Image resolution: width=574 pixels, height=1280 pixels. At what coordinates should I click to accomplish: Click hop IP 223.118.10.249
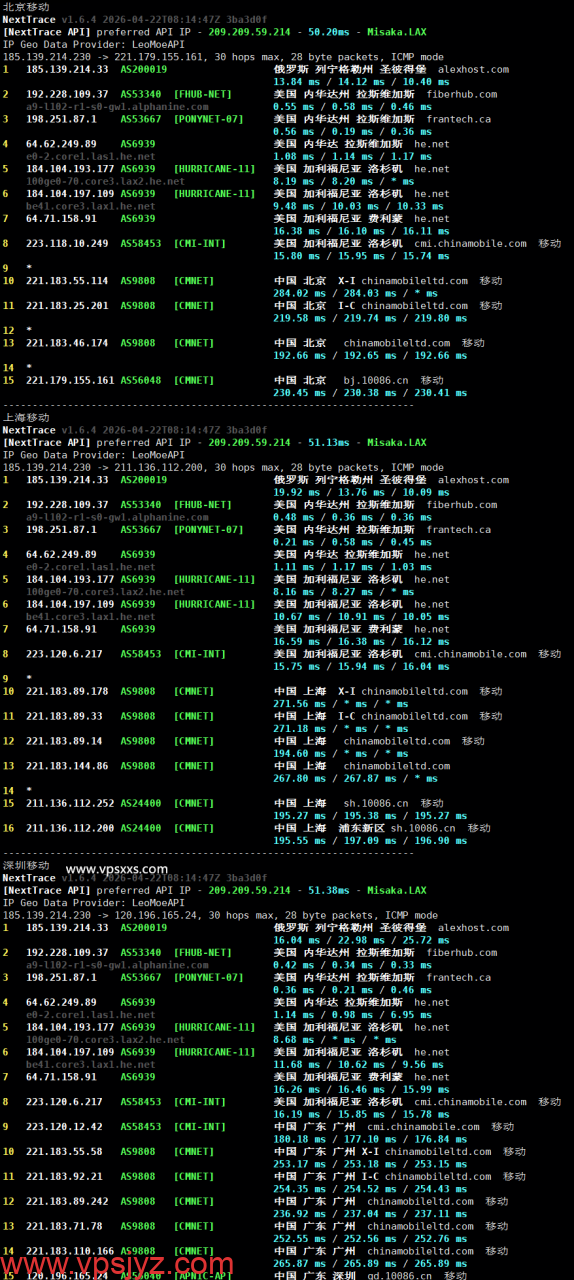click(68, 243)
